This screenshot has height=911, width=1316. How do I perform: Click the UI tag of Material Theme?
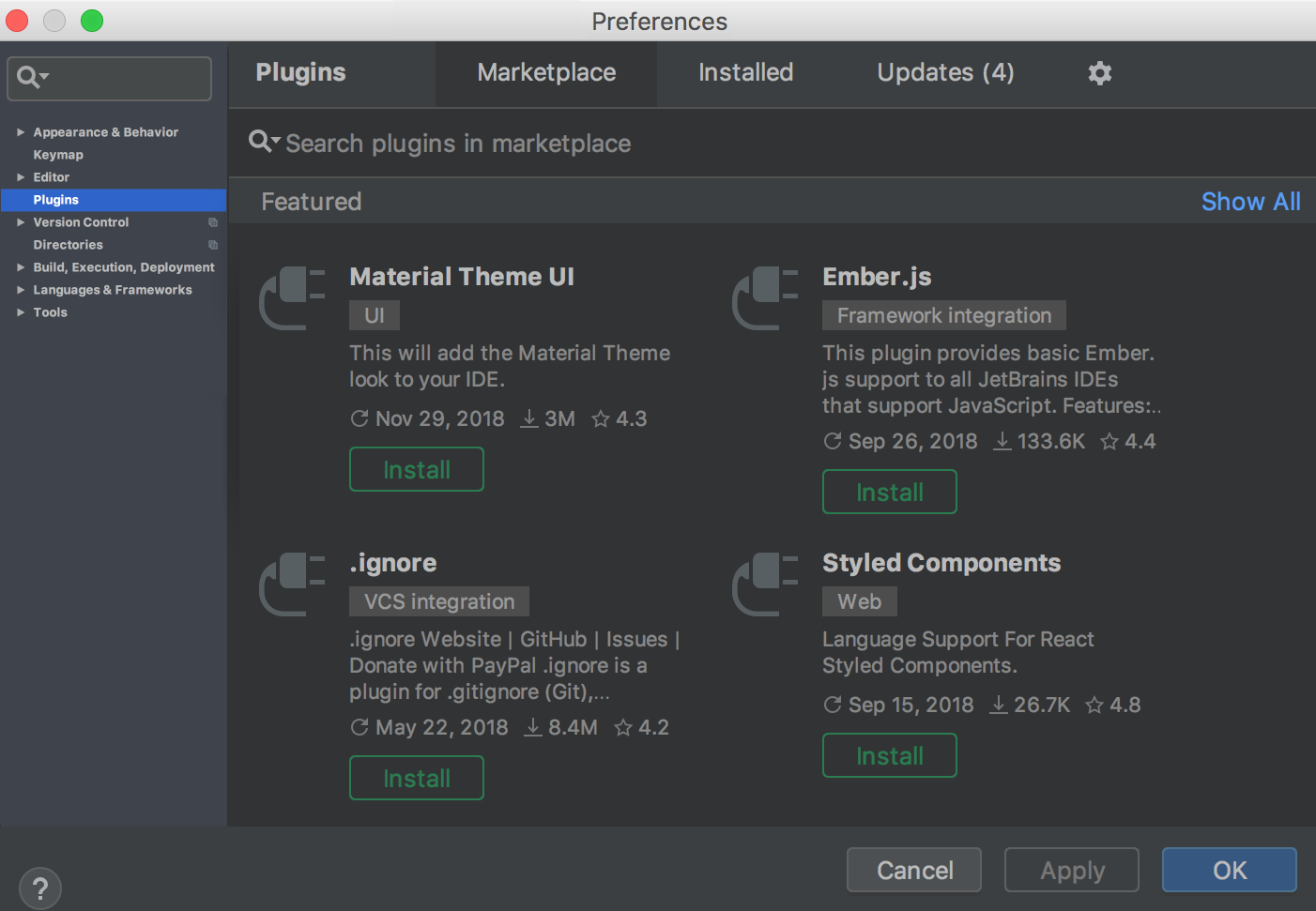click(x=375, y=315)
